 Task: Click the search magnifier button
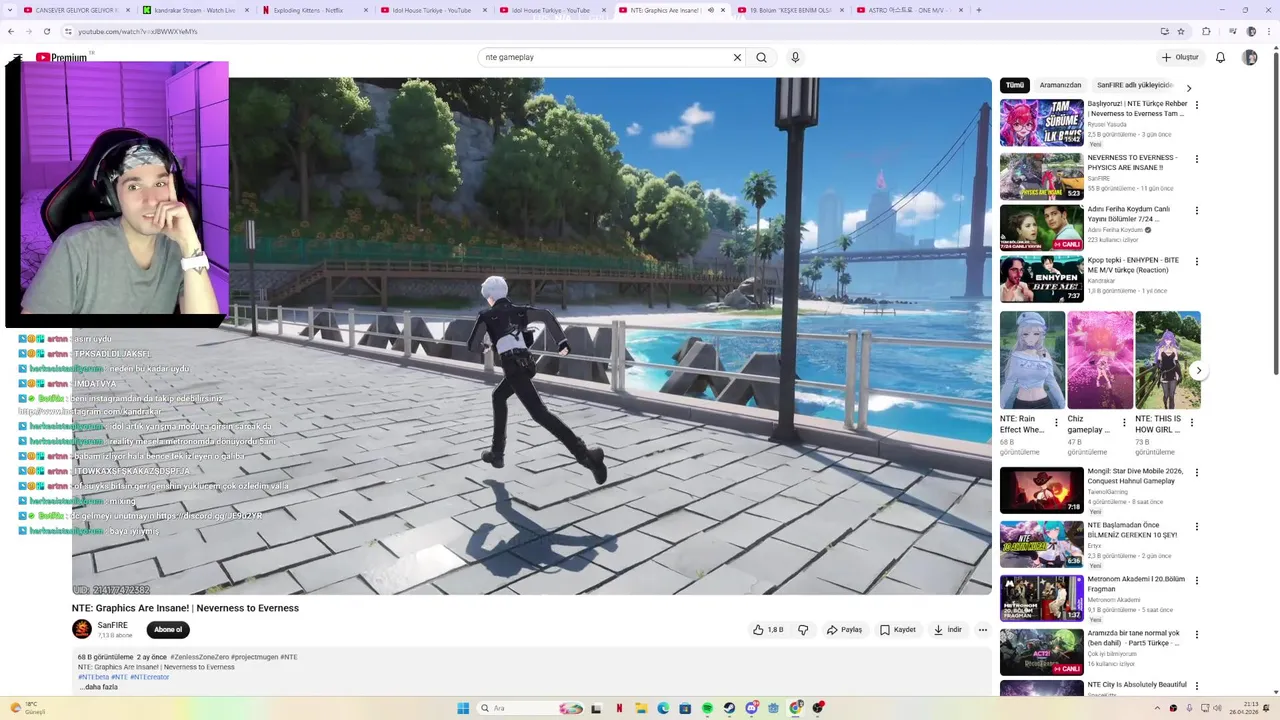click(761, 57)
